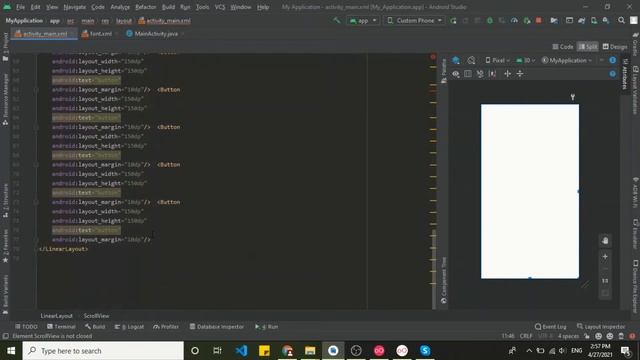Open the TODO tool window
The image size is (640, 360).
pos(27,327)
